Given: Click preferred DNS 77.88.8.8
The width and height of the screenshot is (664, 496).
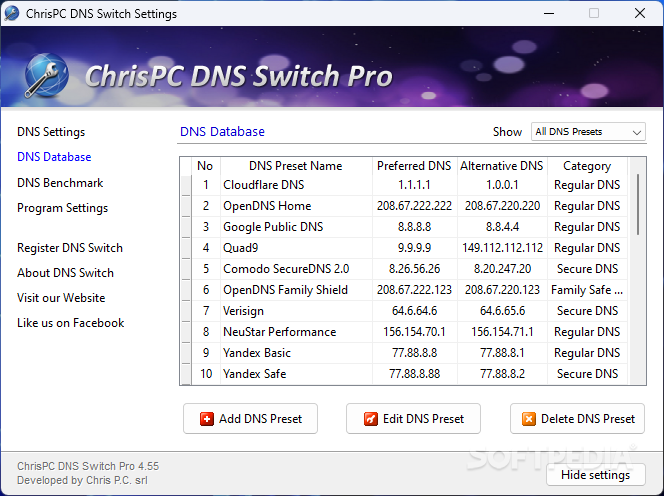Looking at the screenshot, I should click(414, 353).
